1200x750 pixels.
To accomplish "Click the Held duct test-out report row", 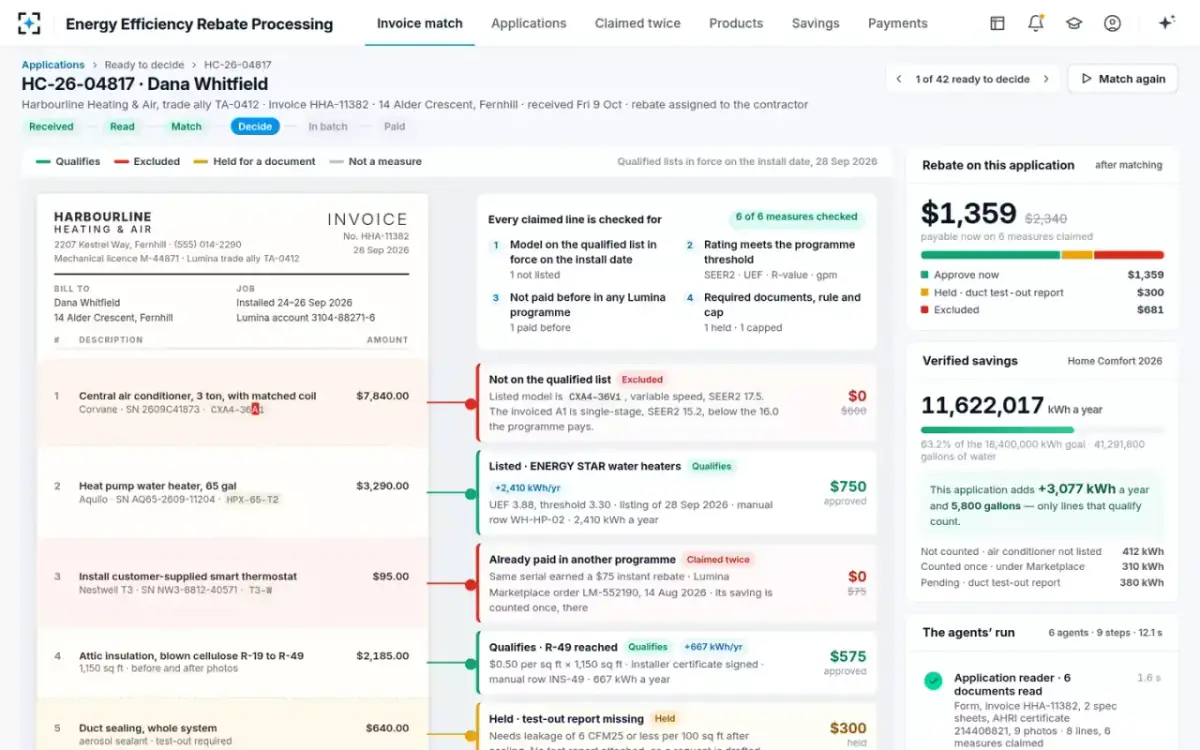I will tap(1042, 293).
